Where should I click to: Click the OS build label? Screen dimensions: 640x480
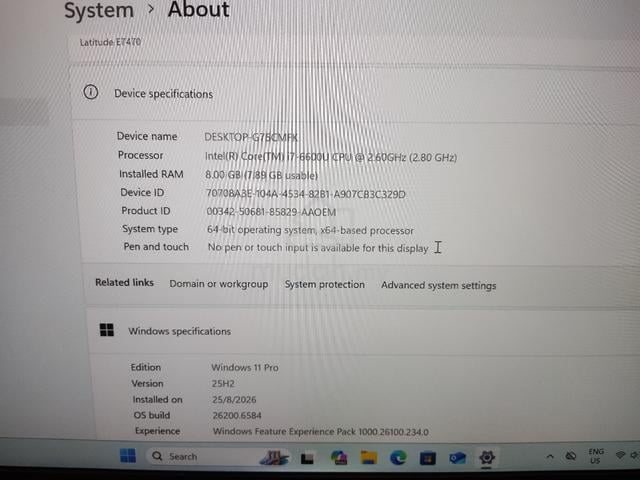click(x=151, y=415)
